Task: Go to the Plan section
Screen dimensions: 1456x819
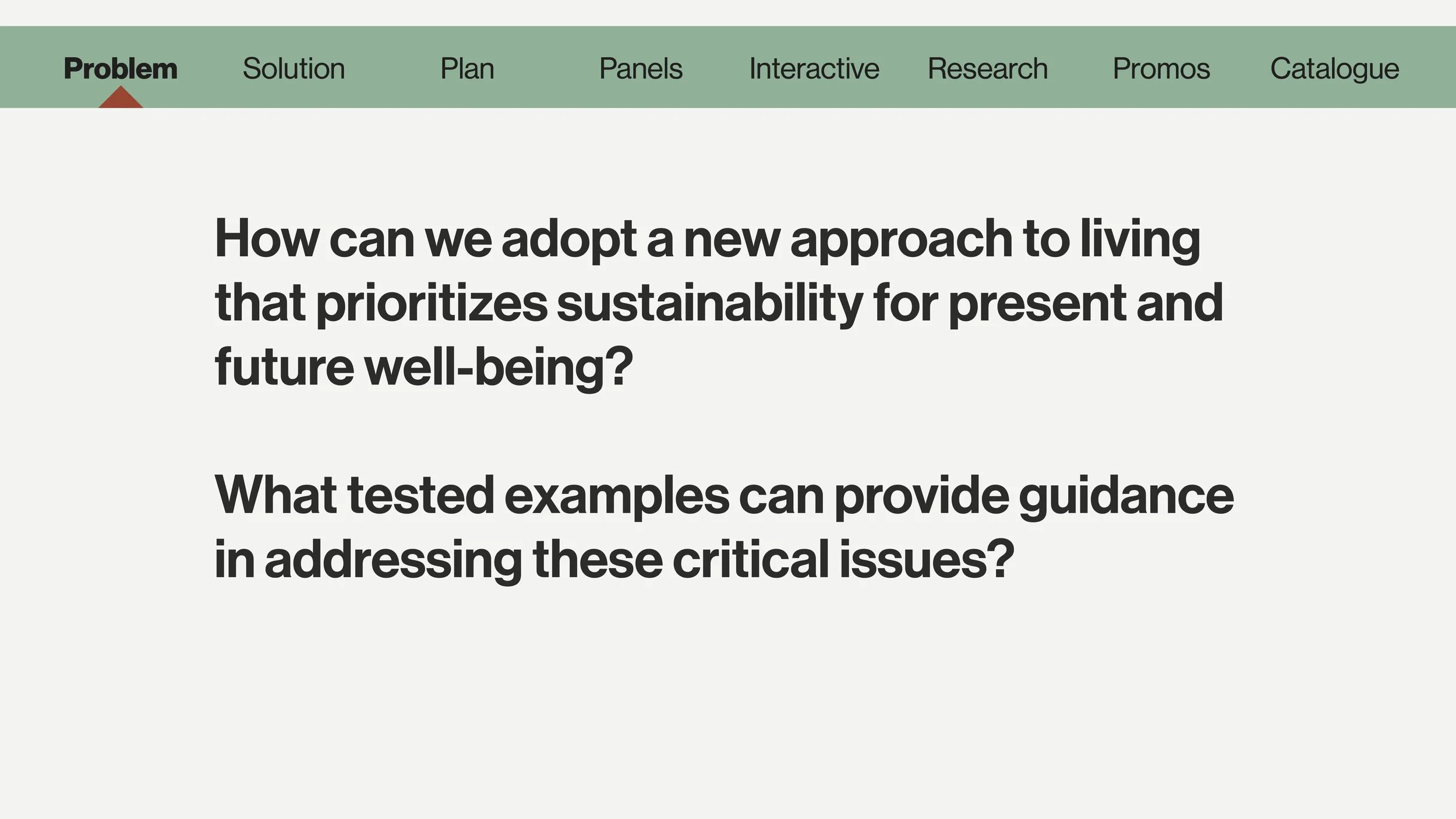Action: click(467, 69)
